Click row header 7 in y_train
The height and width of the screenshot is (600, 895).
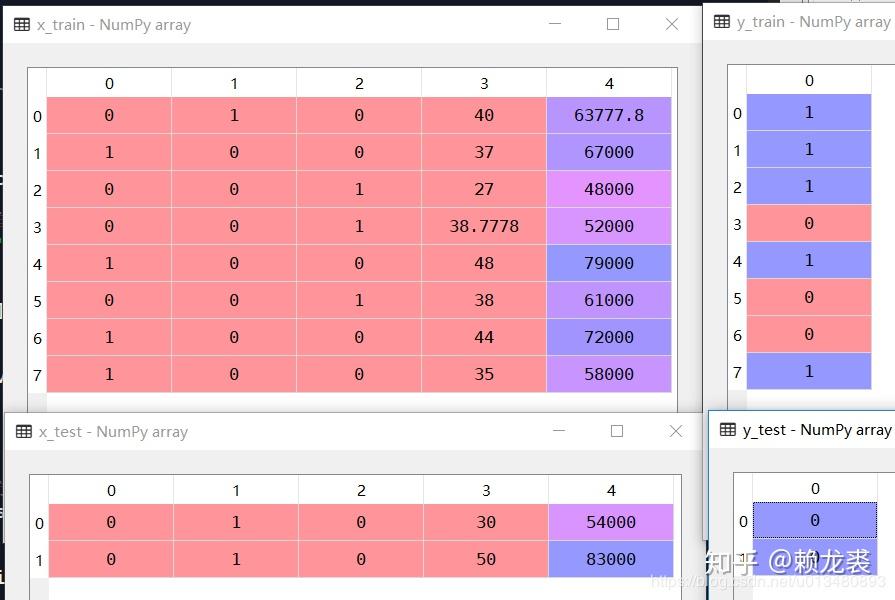pos(737,372)
